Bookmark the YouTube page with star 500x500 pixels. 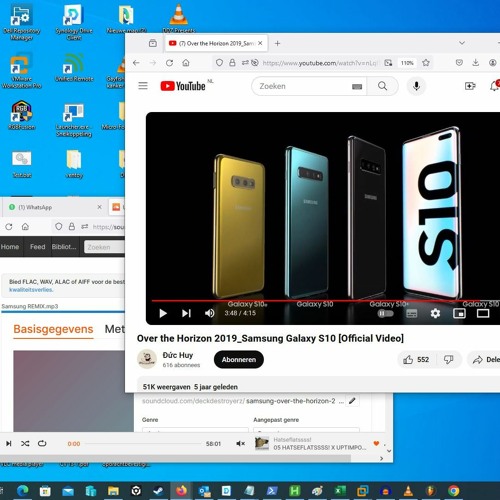coord(426,63)
